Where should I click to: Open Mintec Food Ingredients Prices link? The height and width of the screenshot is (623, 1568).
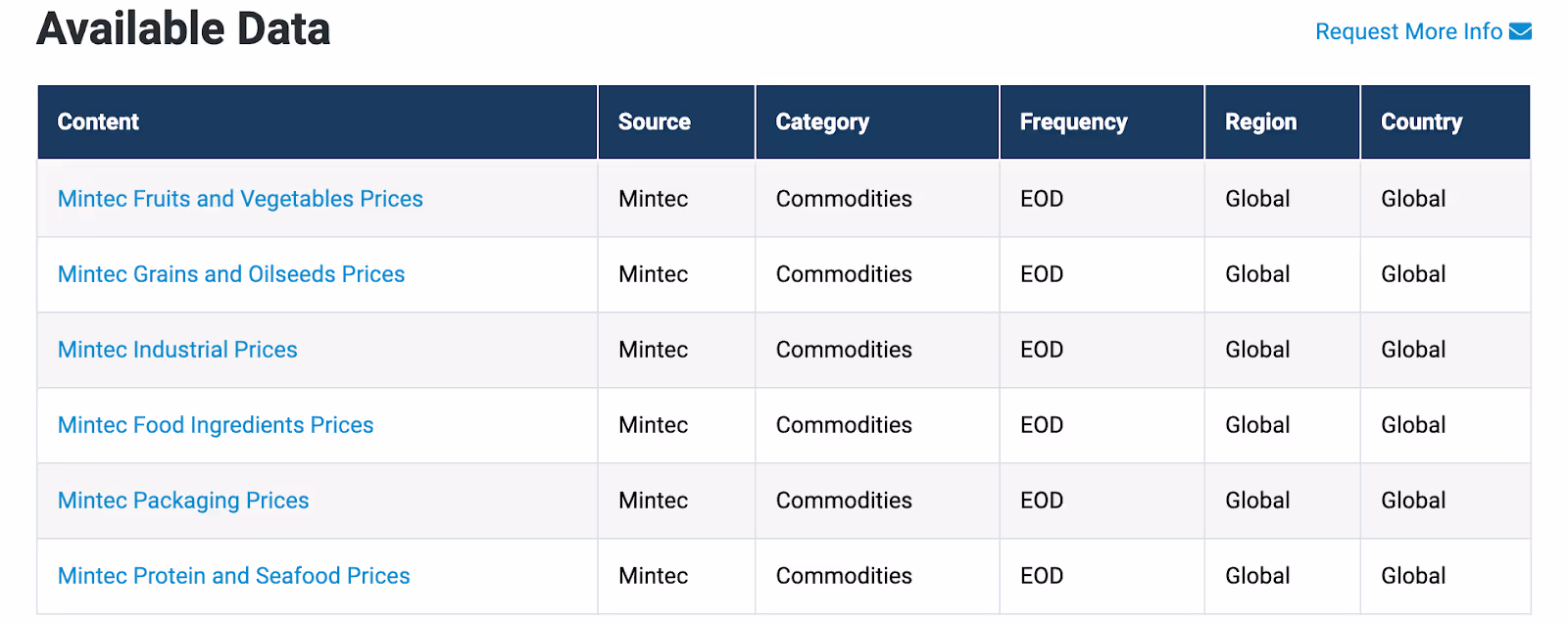[x=216, y=425]
